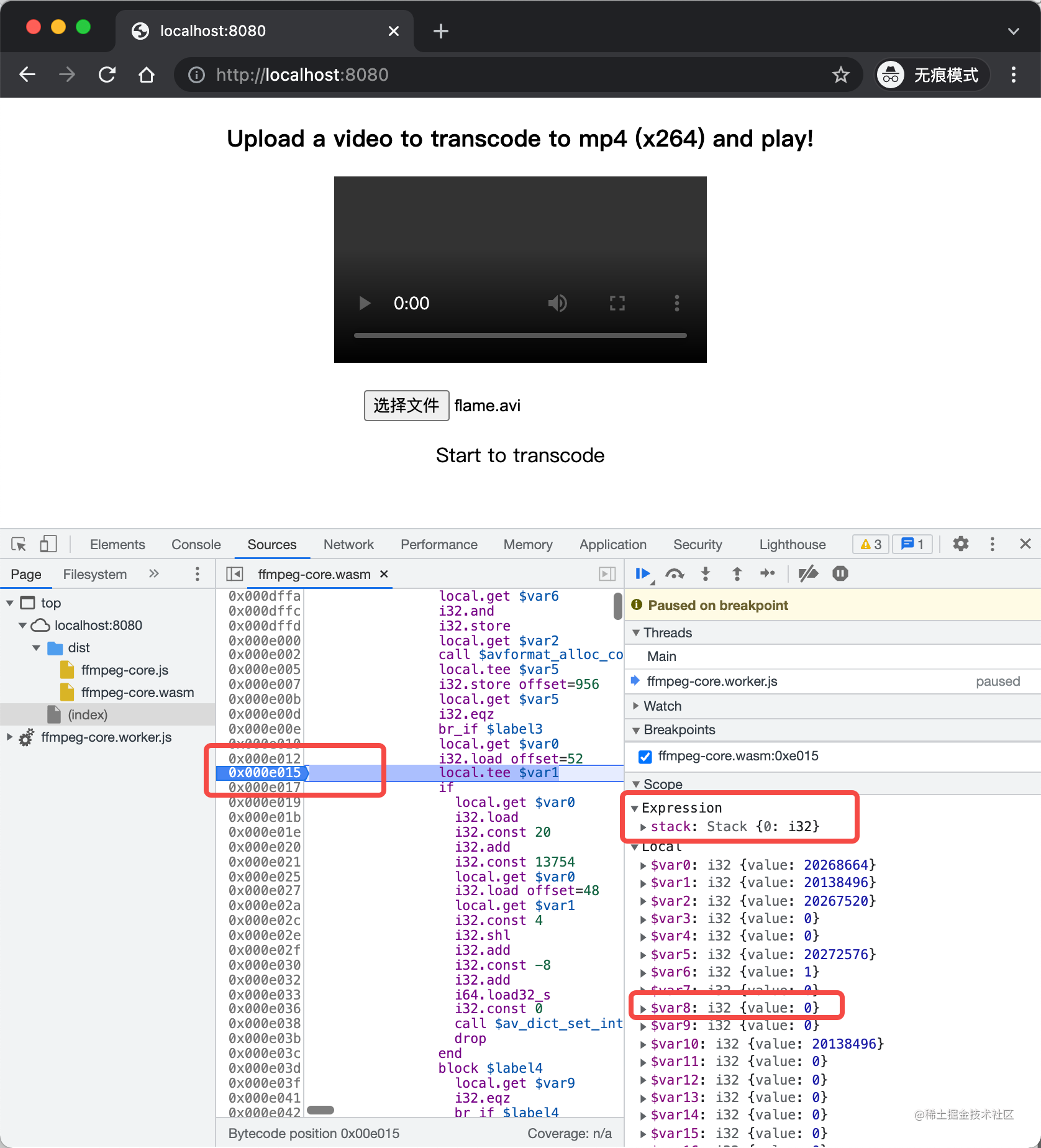
Task: Click code editor vertical scrollbar
Action: click(x=618, y=606)
